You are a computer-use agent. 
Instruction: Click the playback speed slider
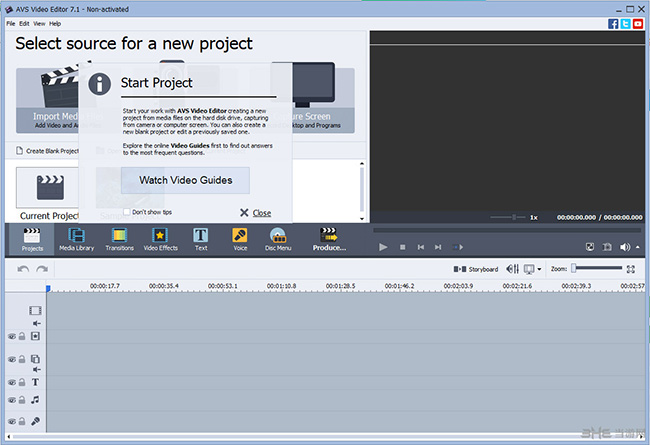[x=507, y=217]
